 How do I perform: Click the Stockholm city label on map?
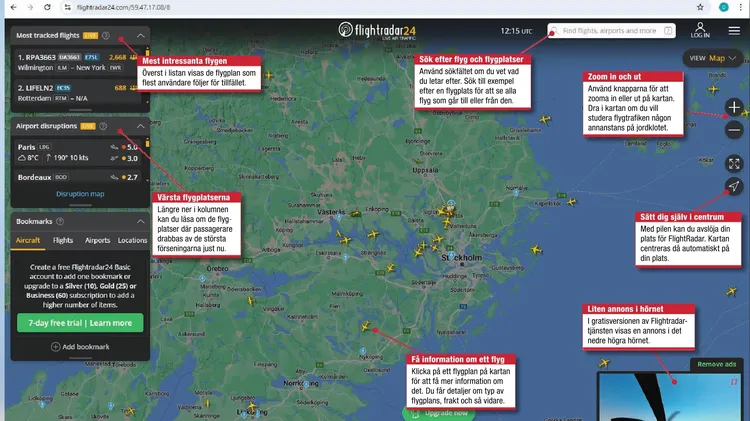[461, 257]
